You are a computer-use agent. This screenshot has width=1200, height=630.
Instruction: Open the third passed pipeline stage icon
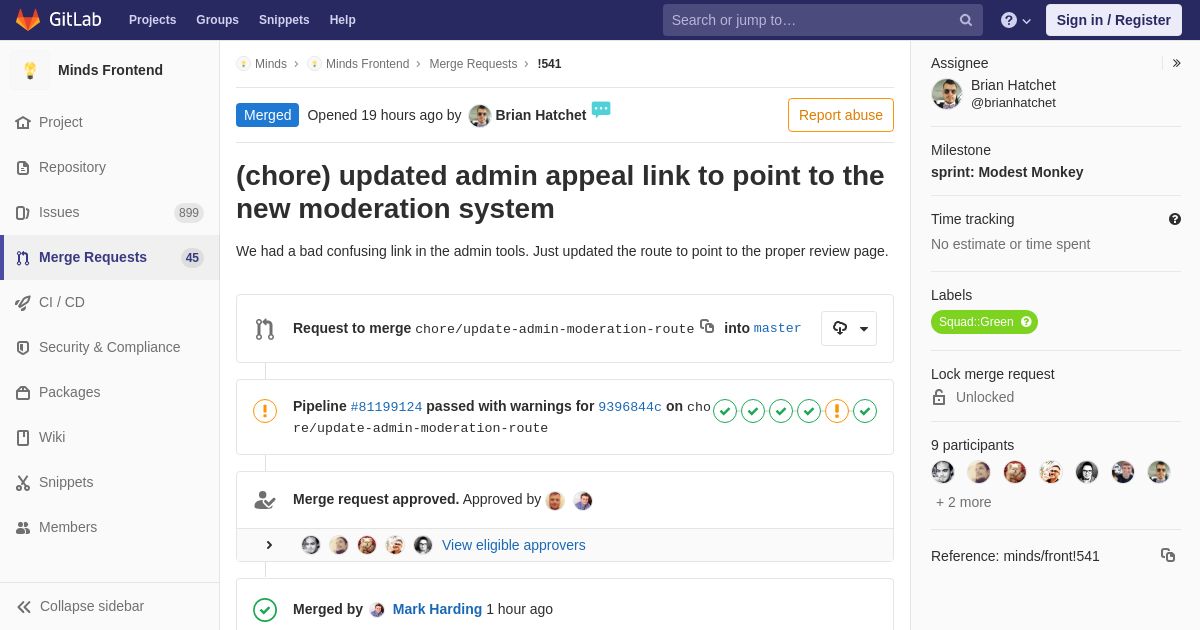point(781,411)
